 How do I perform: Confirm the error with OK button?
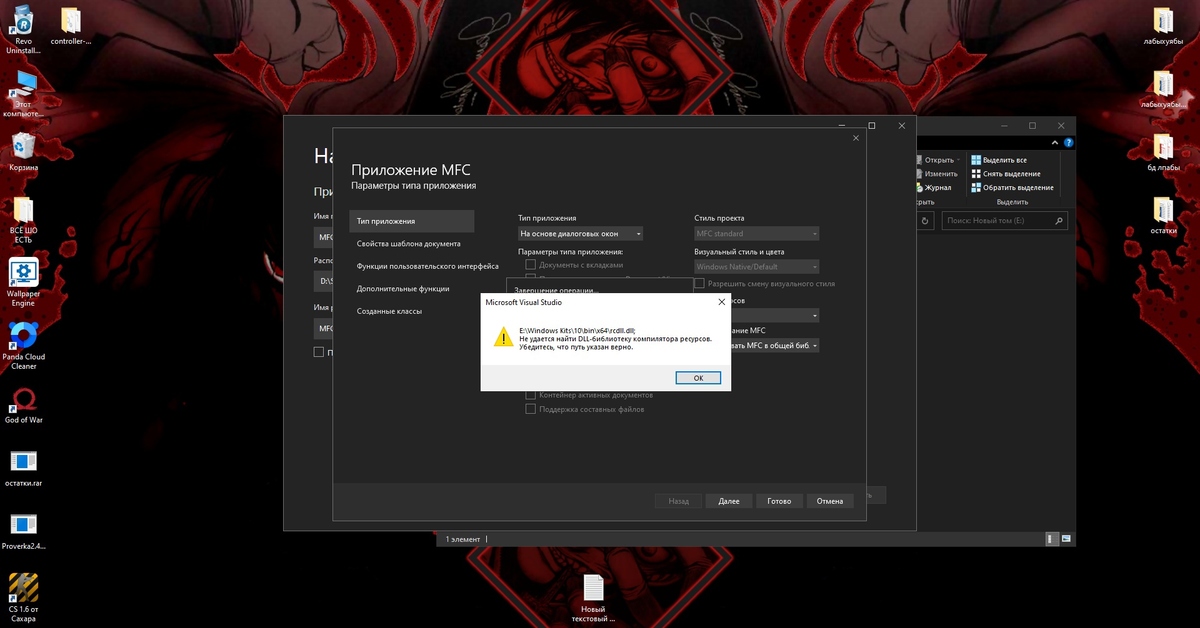(x=698, y=378)
